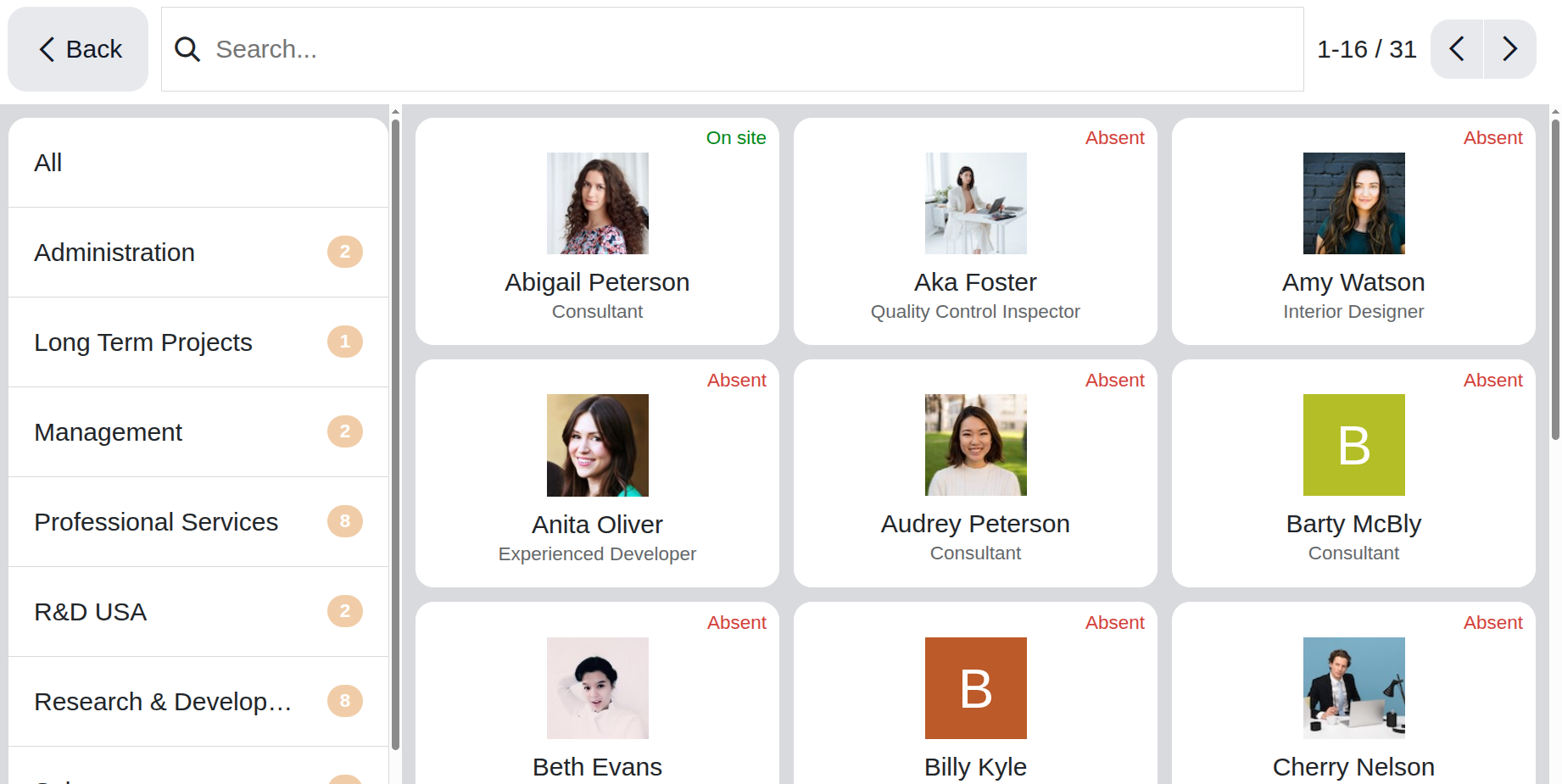Select the All departments filter
1562x784 pixels.
(198, 163)
